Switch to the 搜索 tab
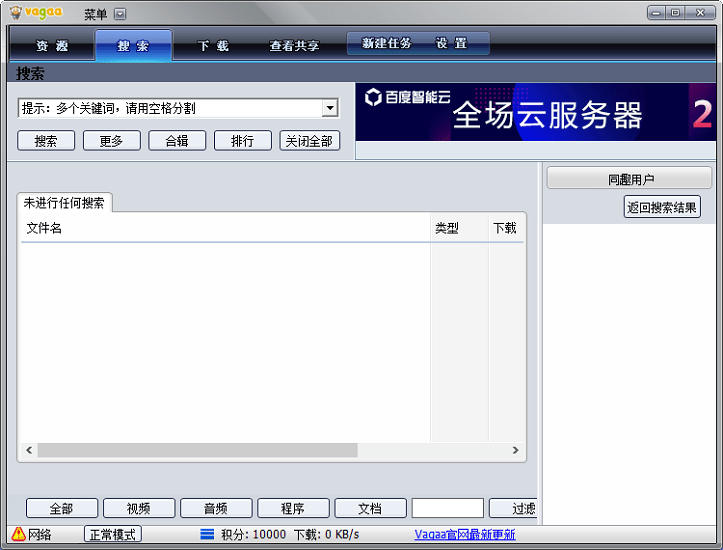This screenshot has width=723, height=550. pos(133,46)
